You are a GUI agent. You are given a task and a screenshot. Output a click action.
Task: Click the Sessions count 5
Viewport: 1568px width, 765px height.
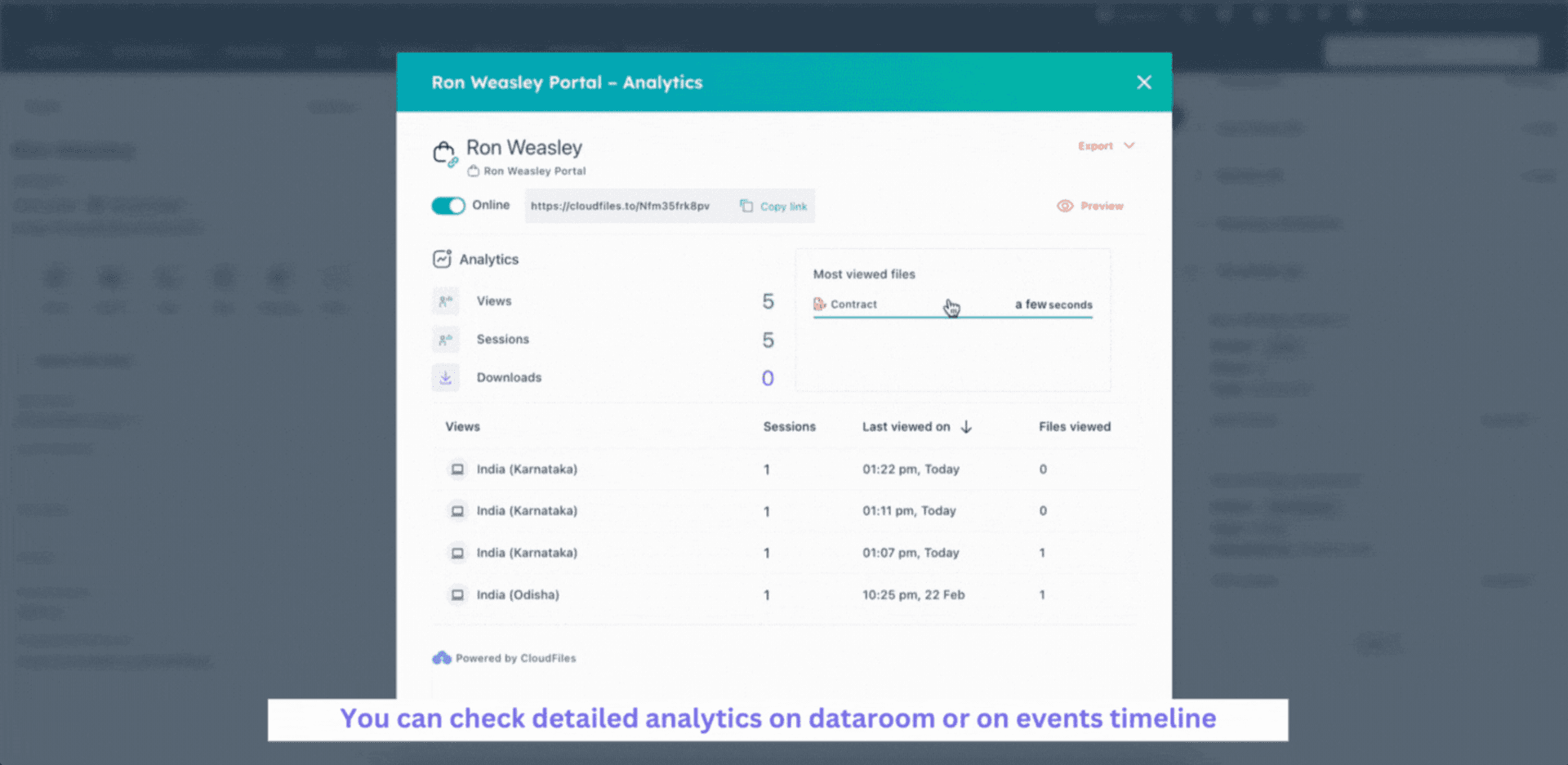click(768, 340)
